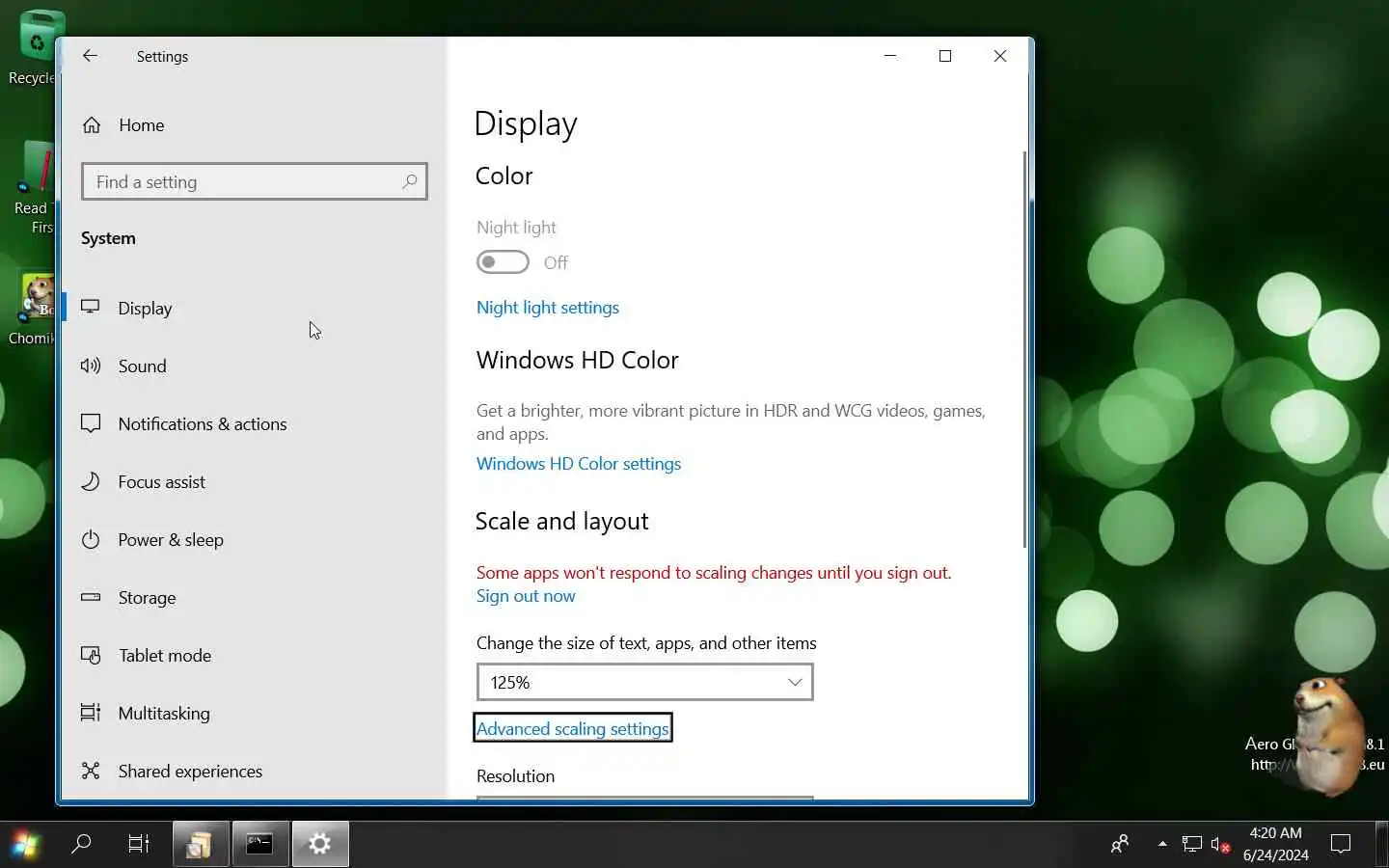This screenshot has width=1389, height=868.
Task: Go back with the Settings back arrow
Action: click(90, 56)
